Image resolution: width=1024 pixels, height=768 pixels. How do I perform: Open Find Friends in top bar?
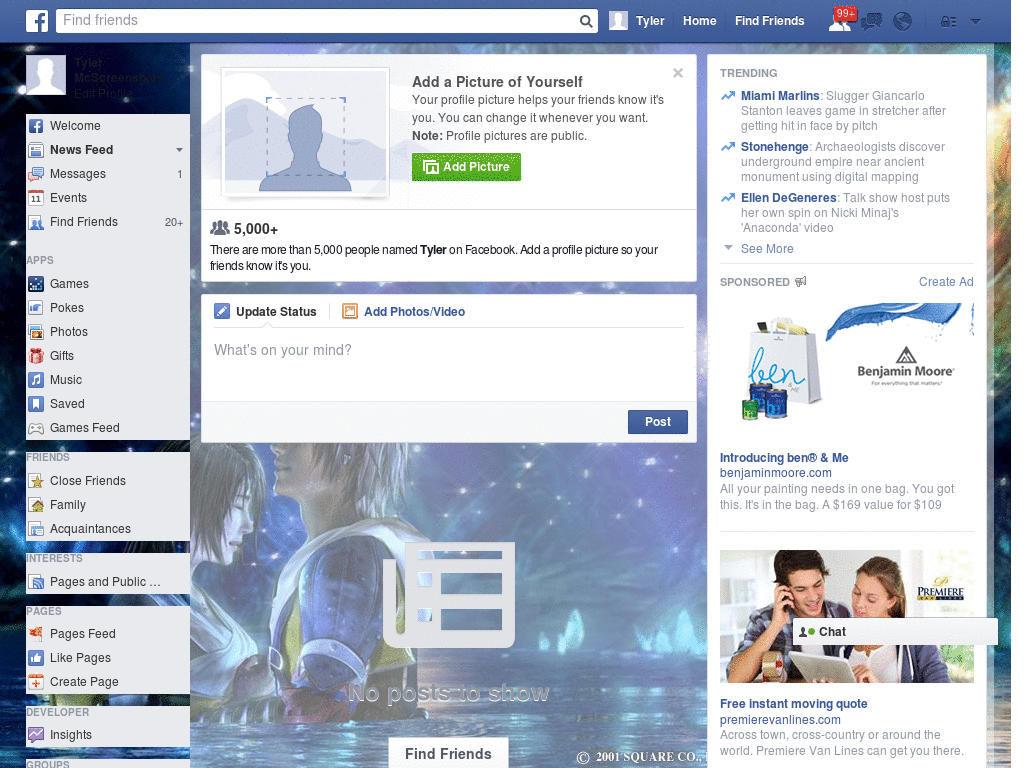point(769,21)
